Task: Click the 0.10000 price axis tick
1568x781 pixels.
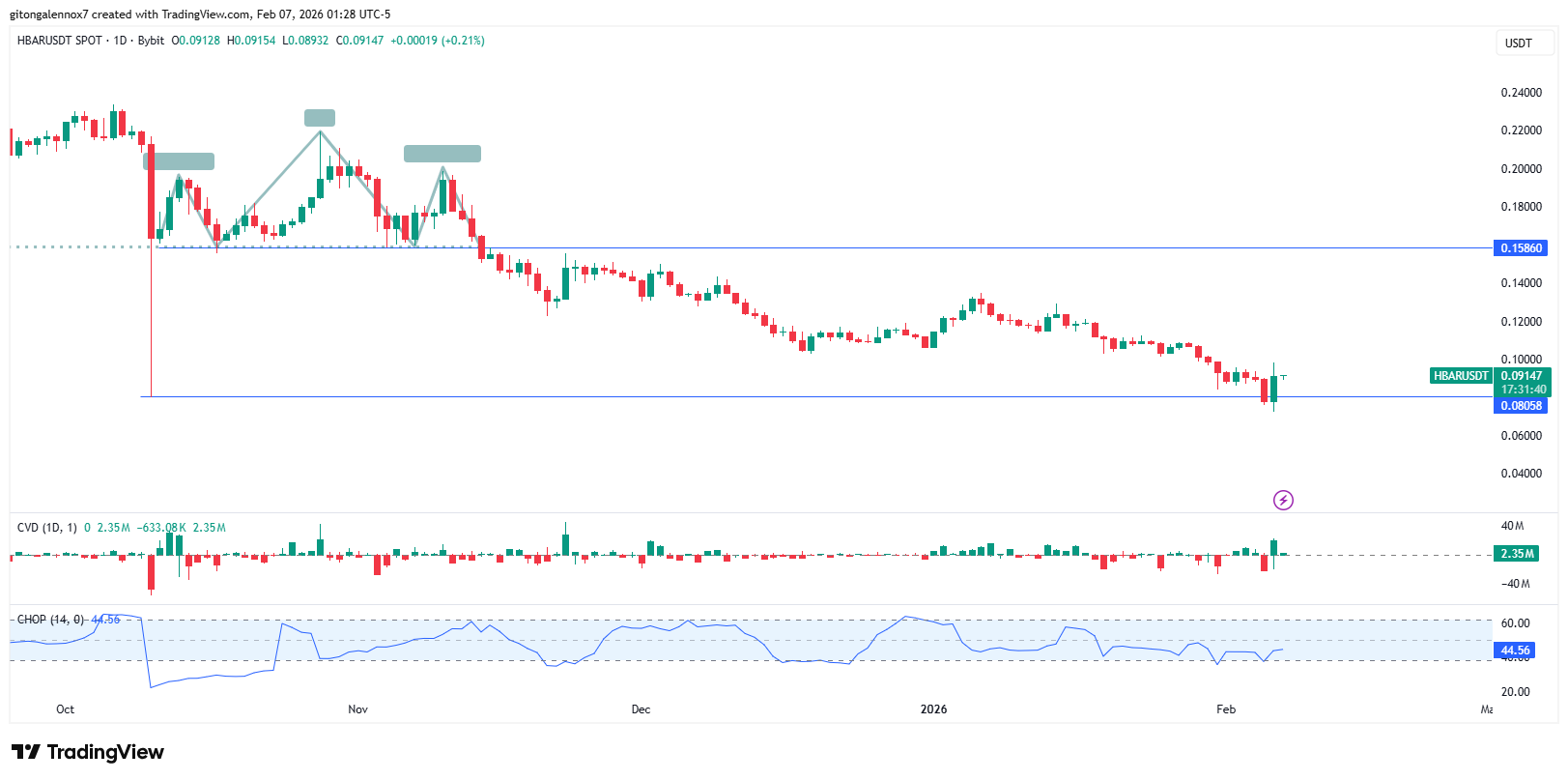Action: point(1522,360)
